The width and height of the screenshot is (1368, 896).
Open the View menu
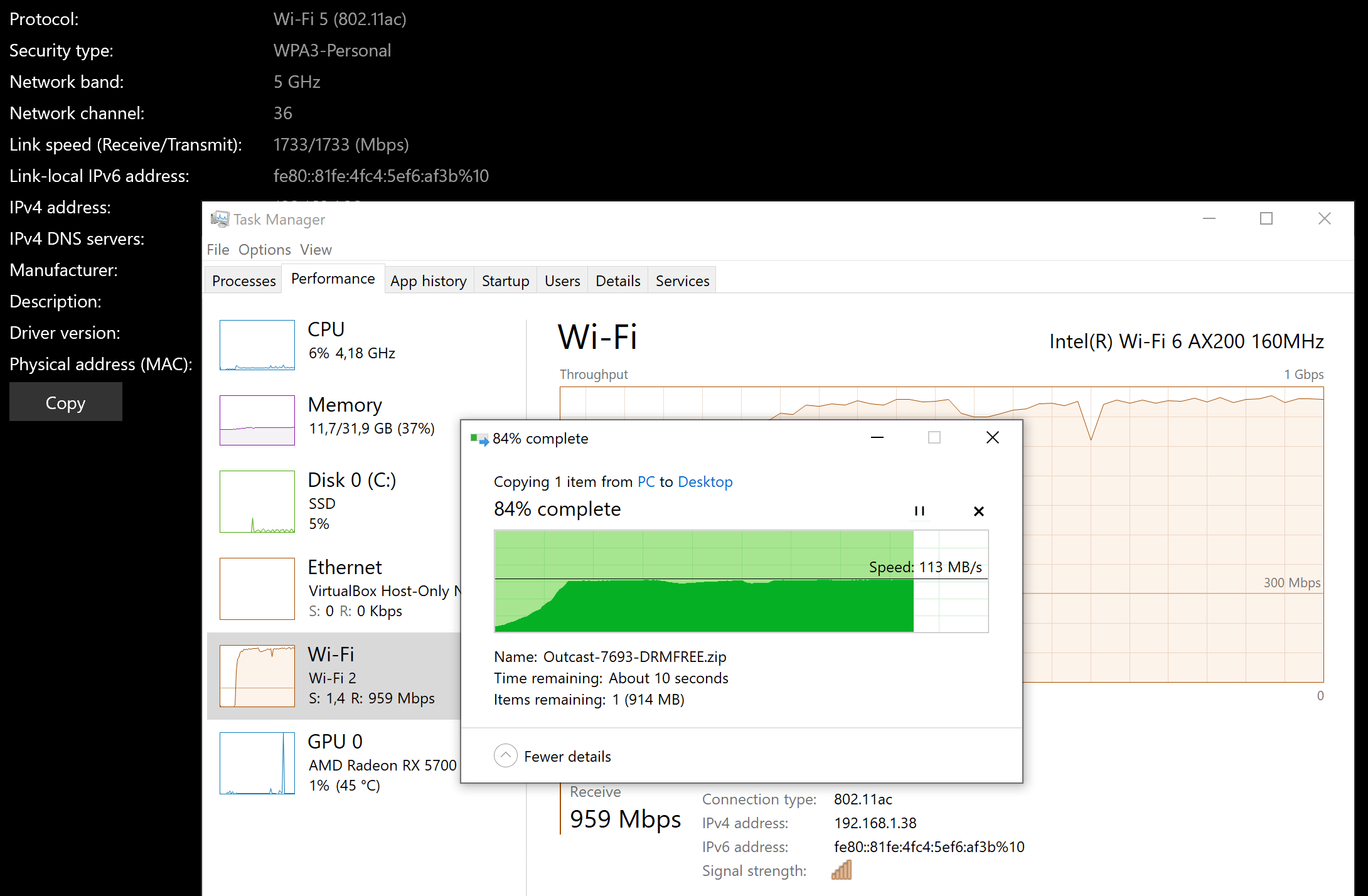pos(316,250)
